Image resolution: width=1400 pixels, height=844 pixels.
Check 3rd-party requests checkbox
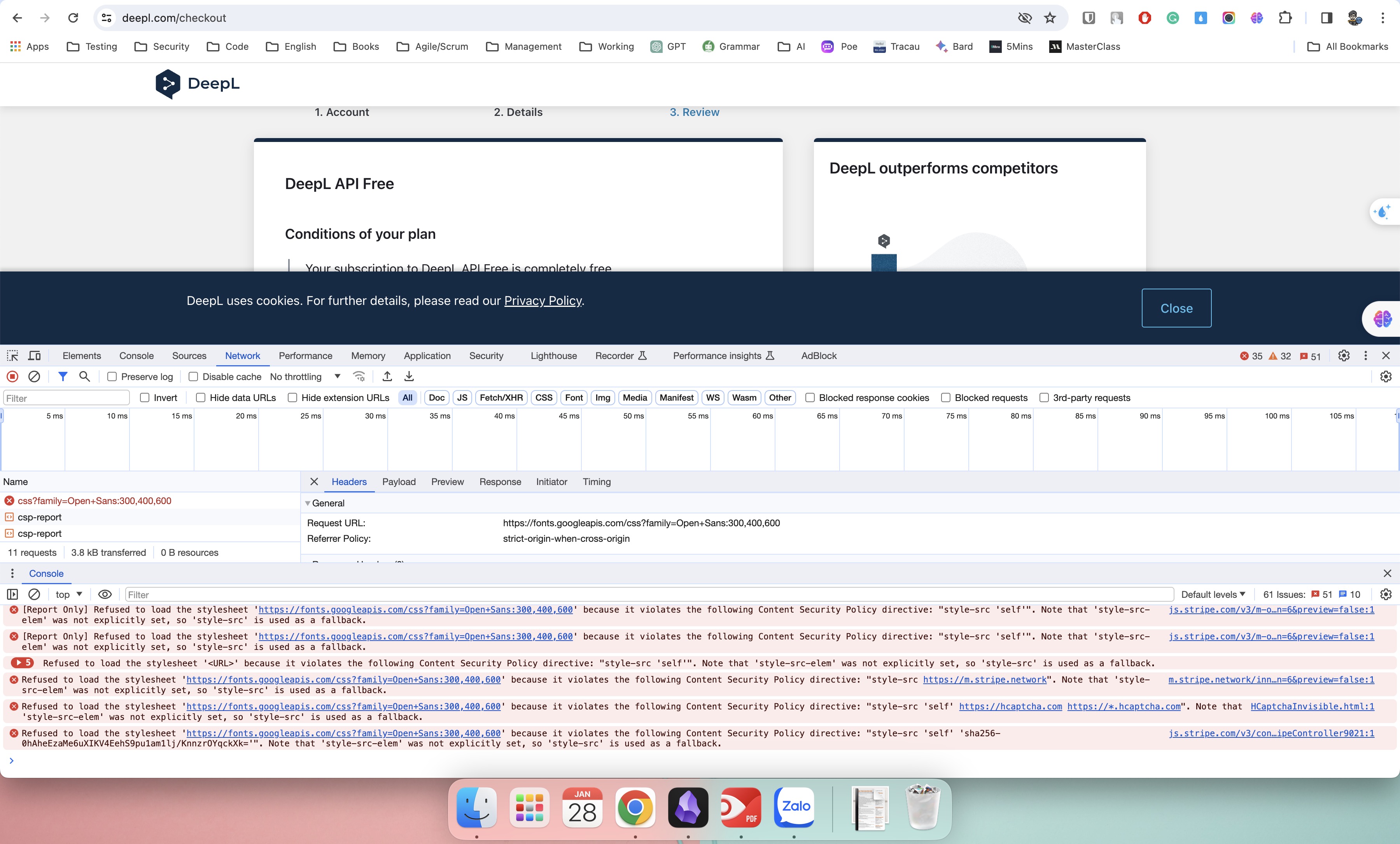click(x=1044, y=398)
